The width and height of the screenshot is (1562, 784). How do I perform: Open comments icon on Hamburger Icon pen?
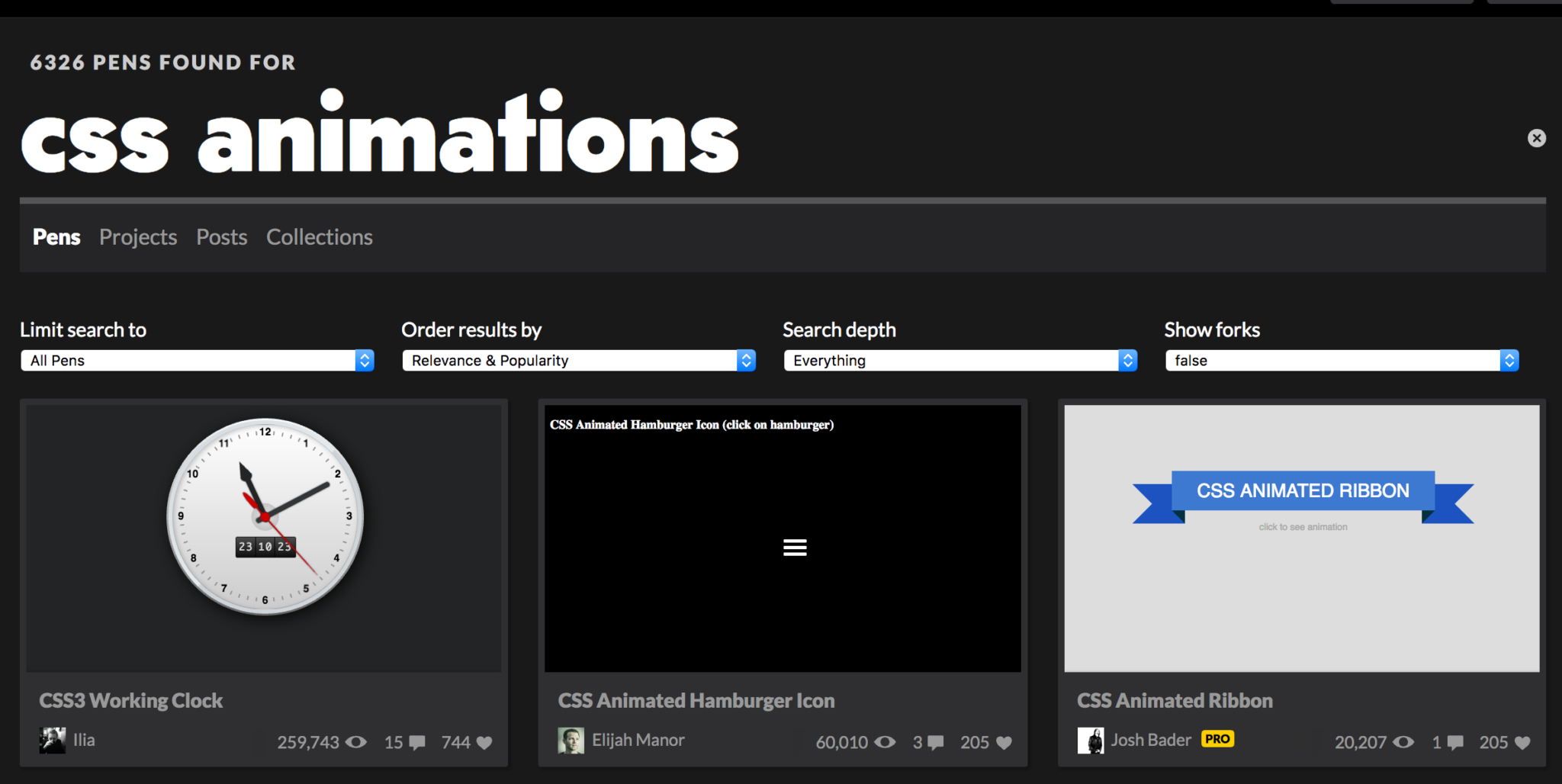click(936, 742)
